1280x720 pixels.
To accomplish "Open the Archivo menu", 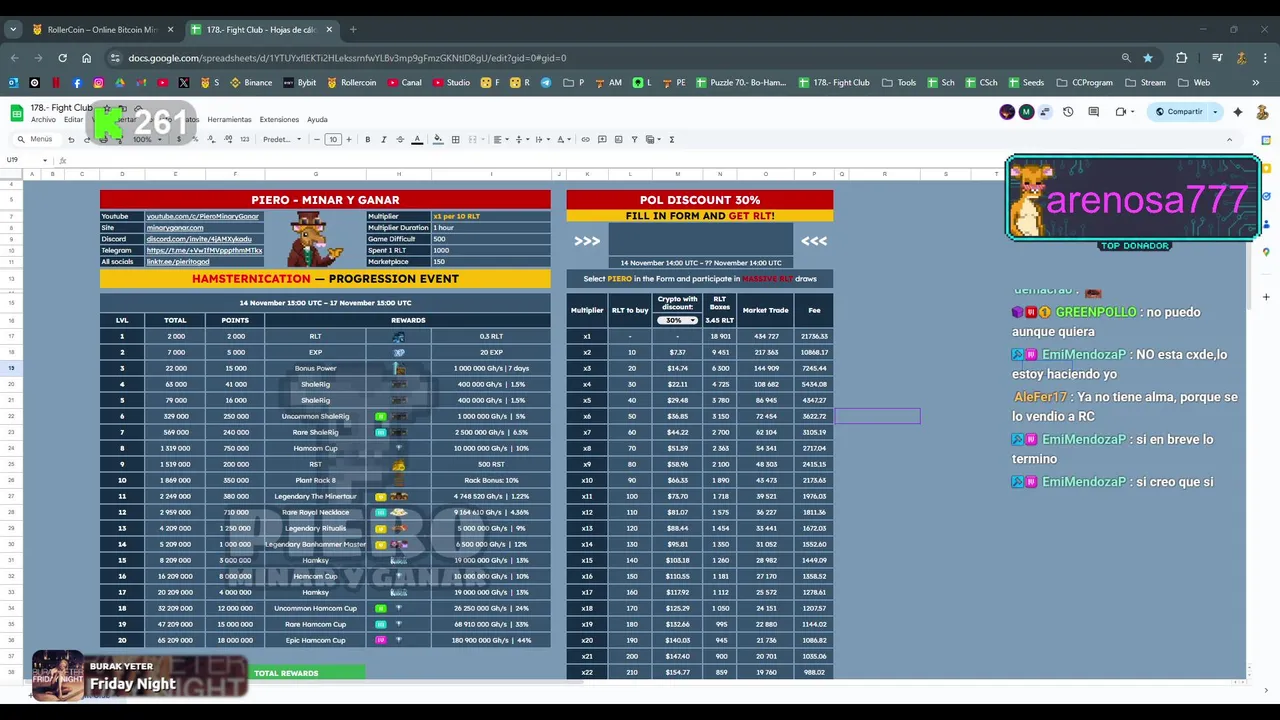I will pyautogui.click(x=43, y=120).
